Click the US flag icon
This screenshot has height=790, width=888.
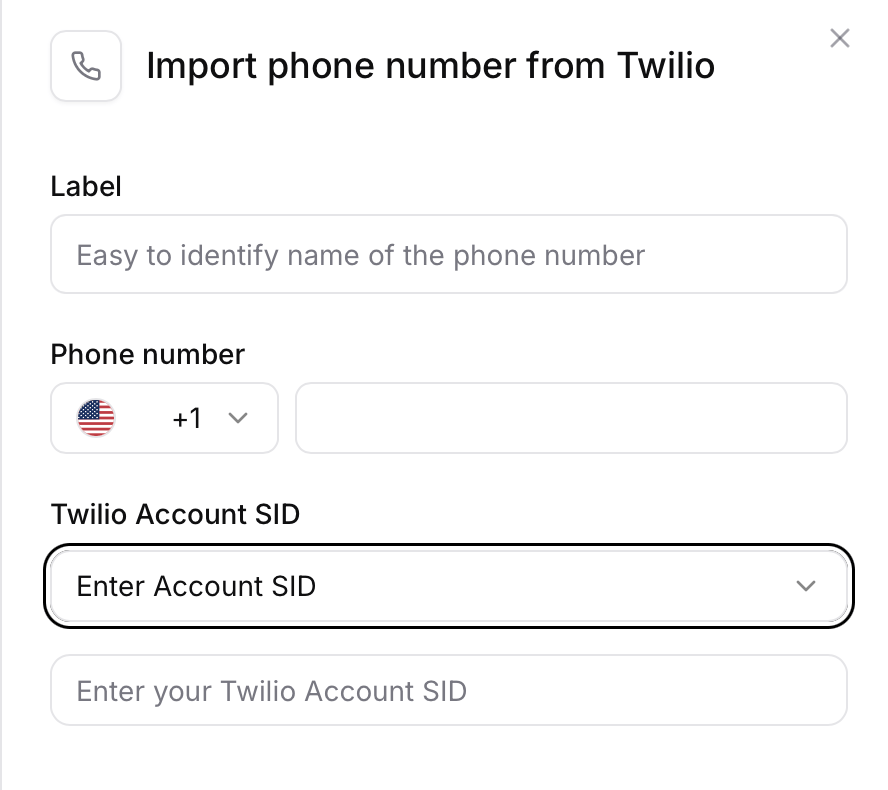tap(96, 418)
